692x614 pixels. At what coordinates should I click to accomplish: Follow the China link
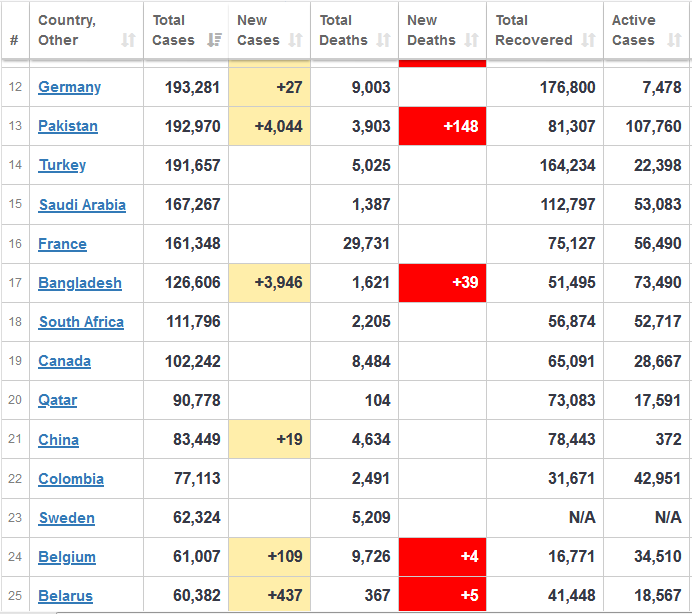pos(59,440)
